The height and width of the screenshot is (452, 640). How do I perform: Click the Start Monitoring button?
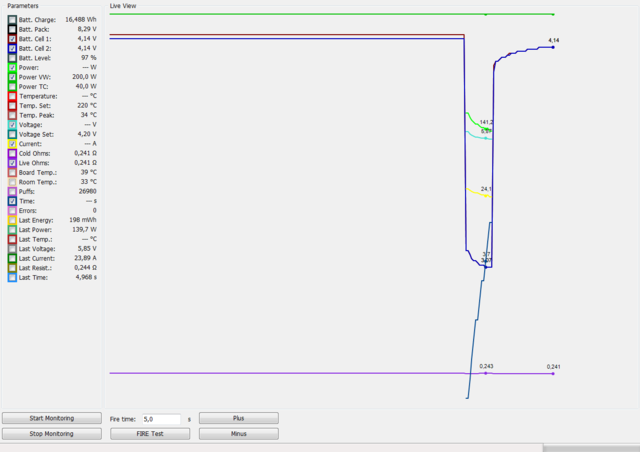click(x=51, y=418)
